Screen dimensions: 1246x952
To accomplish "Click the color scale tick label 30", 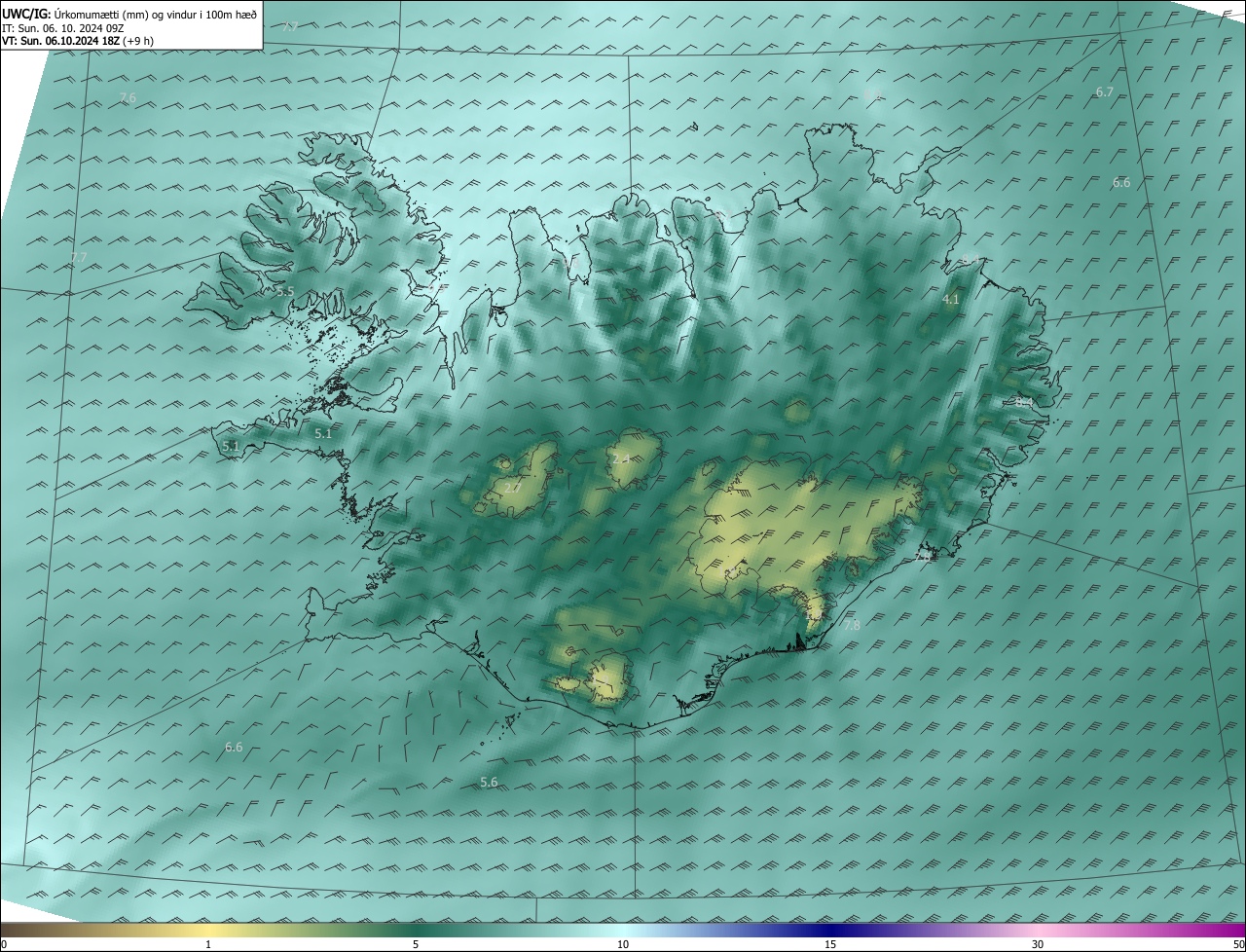I will point(1038,944).
